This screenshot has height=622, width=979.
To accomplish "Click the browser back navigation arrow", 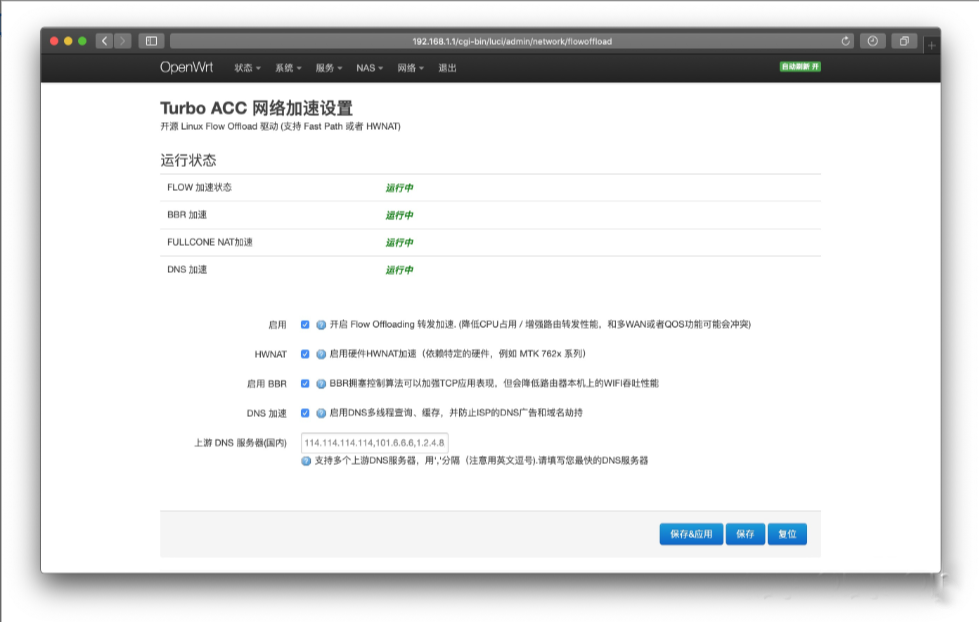I will 104,41.
